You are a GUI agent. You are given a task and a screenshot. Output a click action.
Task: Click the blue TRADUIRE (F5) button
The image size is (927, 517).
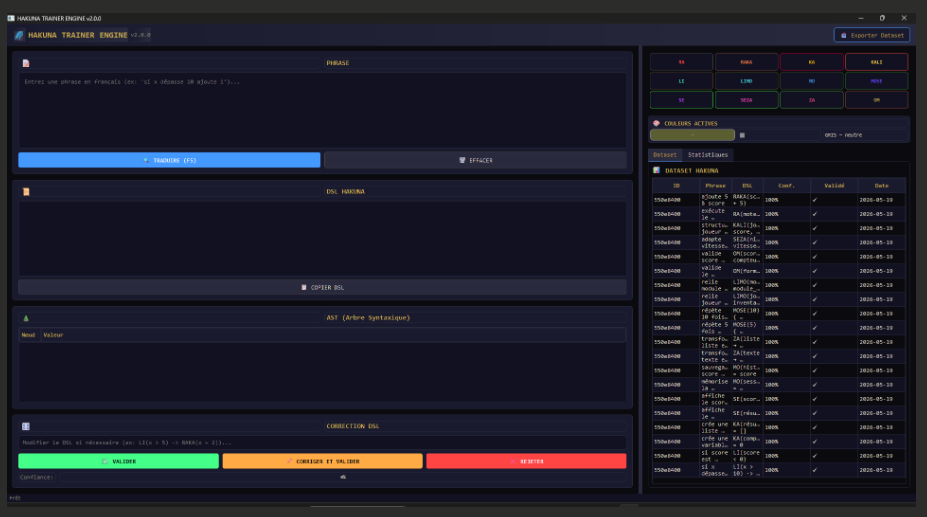point(169,160)
